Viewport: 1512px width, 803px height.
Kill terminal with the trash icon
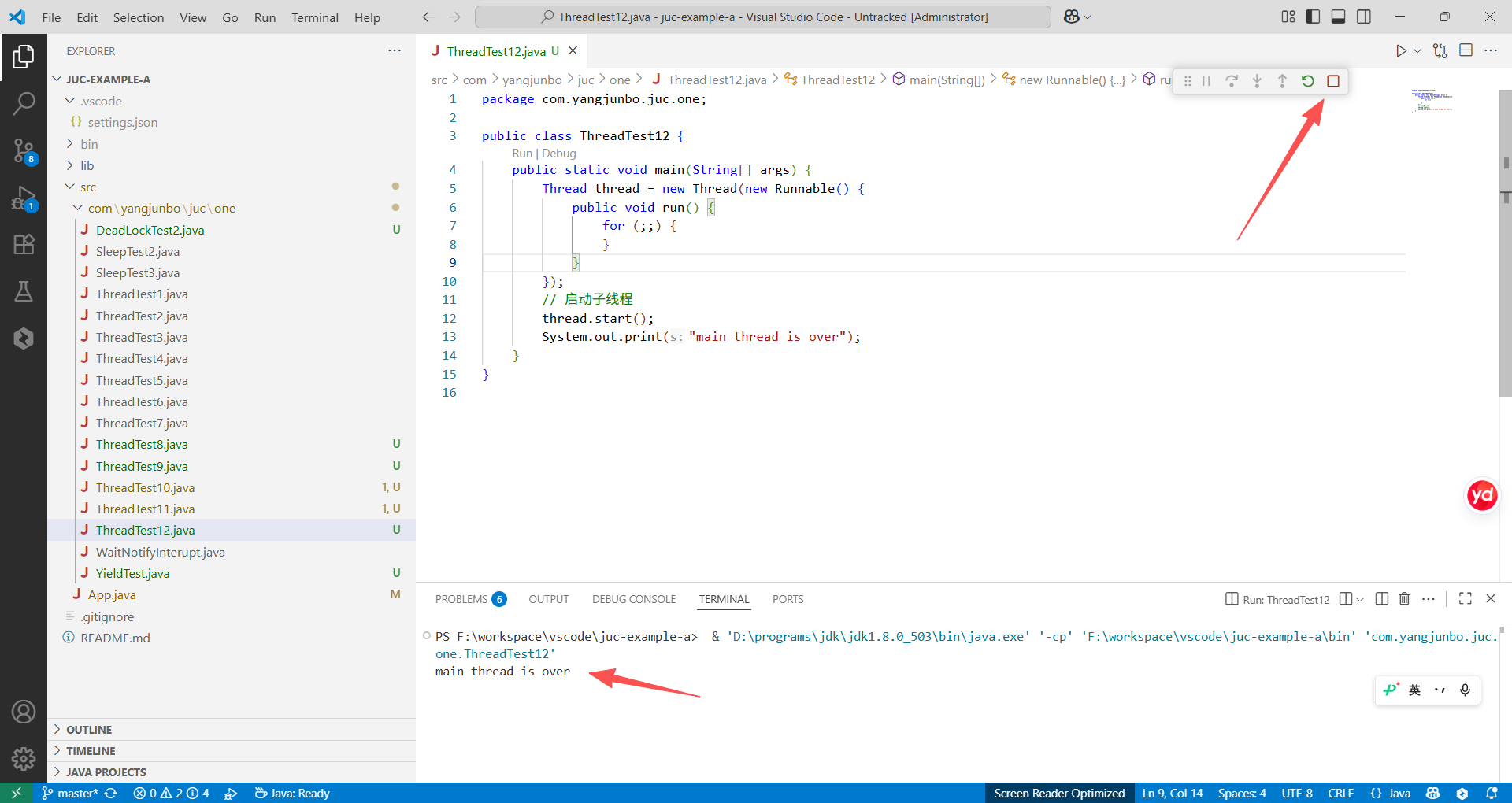1404,599
